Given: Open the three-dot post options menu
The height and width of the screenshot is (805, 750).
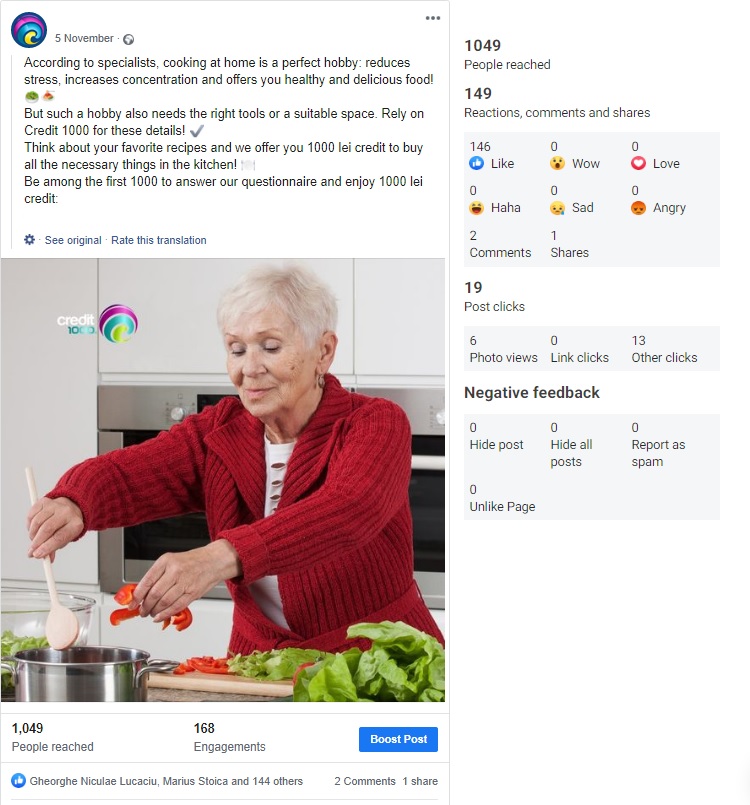Looking at the screenshot, I should point(433,18).
